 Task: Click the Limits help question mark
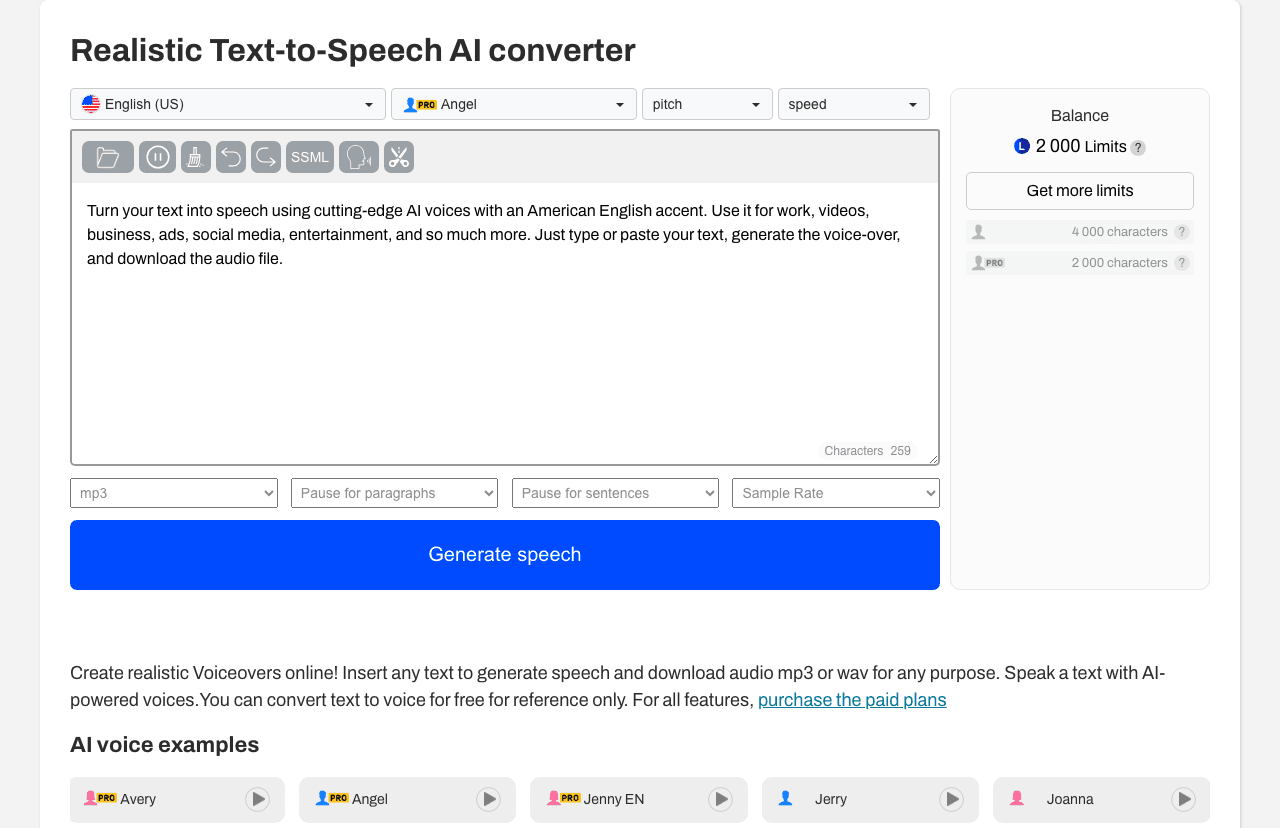point(1138,148)
